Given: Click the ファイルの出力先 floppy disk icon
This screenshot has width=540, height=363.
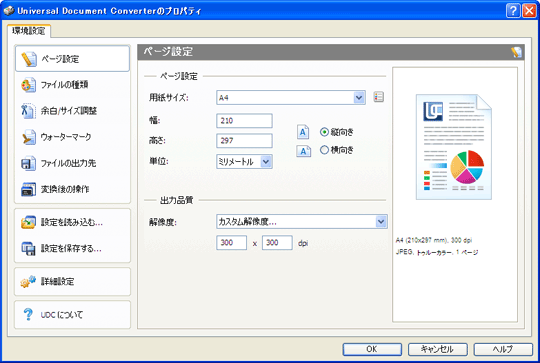Looking at the screenshot, I should coord(28,163).
